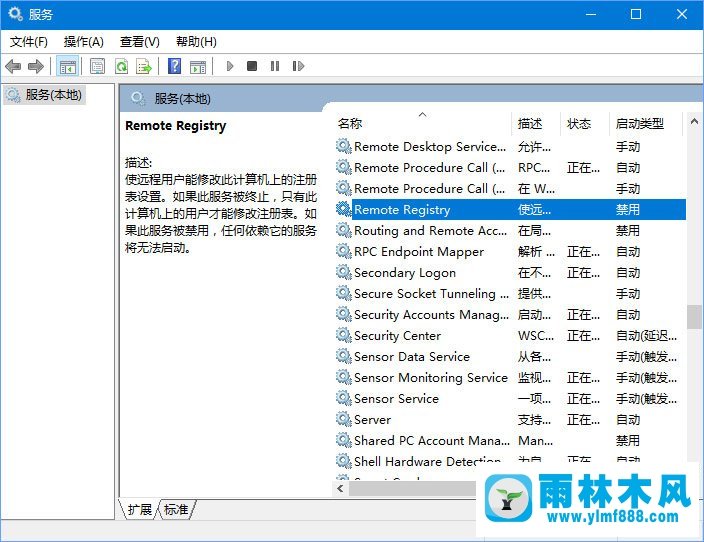704x542 pixels.
Task: Click the Back arrow toolbar icon
Action: (13, 66)
